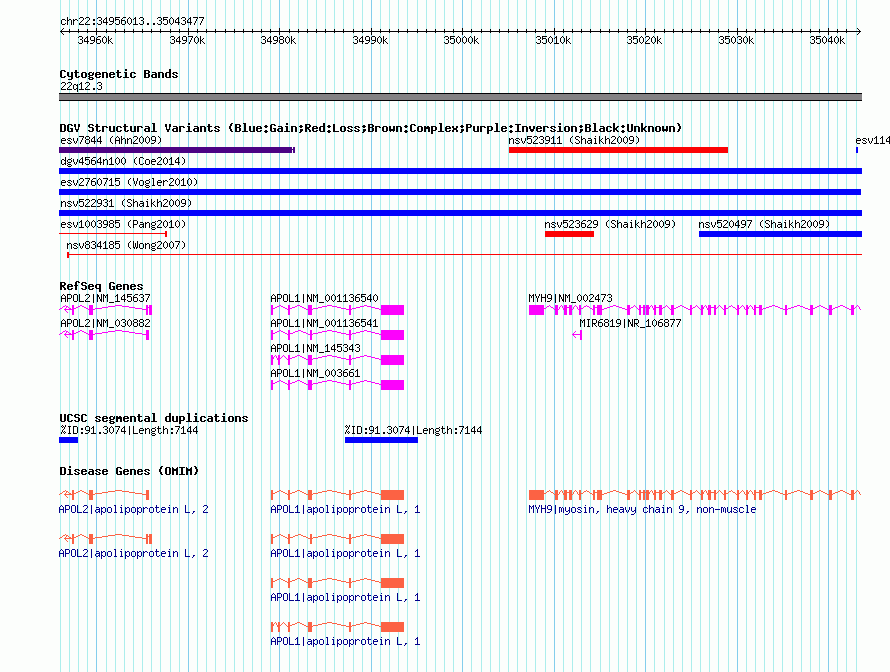Screen dimensions: 890x672
Task: Open the nsv523629 (Shaikh2009) label
Action: [x=610, y=224]
